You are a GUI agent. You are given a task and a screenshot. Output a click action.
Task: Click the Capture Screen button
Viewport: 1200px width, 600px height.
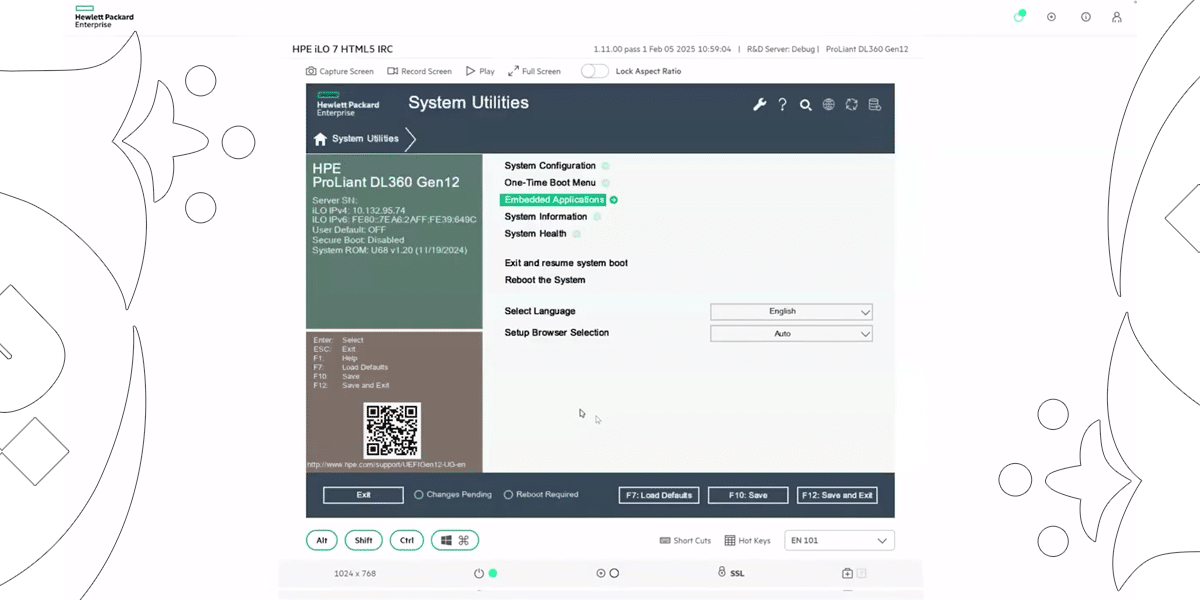click(340, 72)
